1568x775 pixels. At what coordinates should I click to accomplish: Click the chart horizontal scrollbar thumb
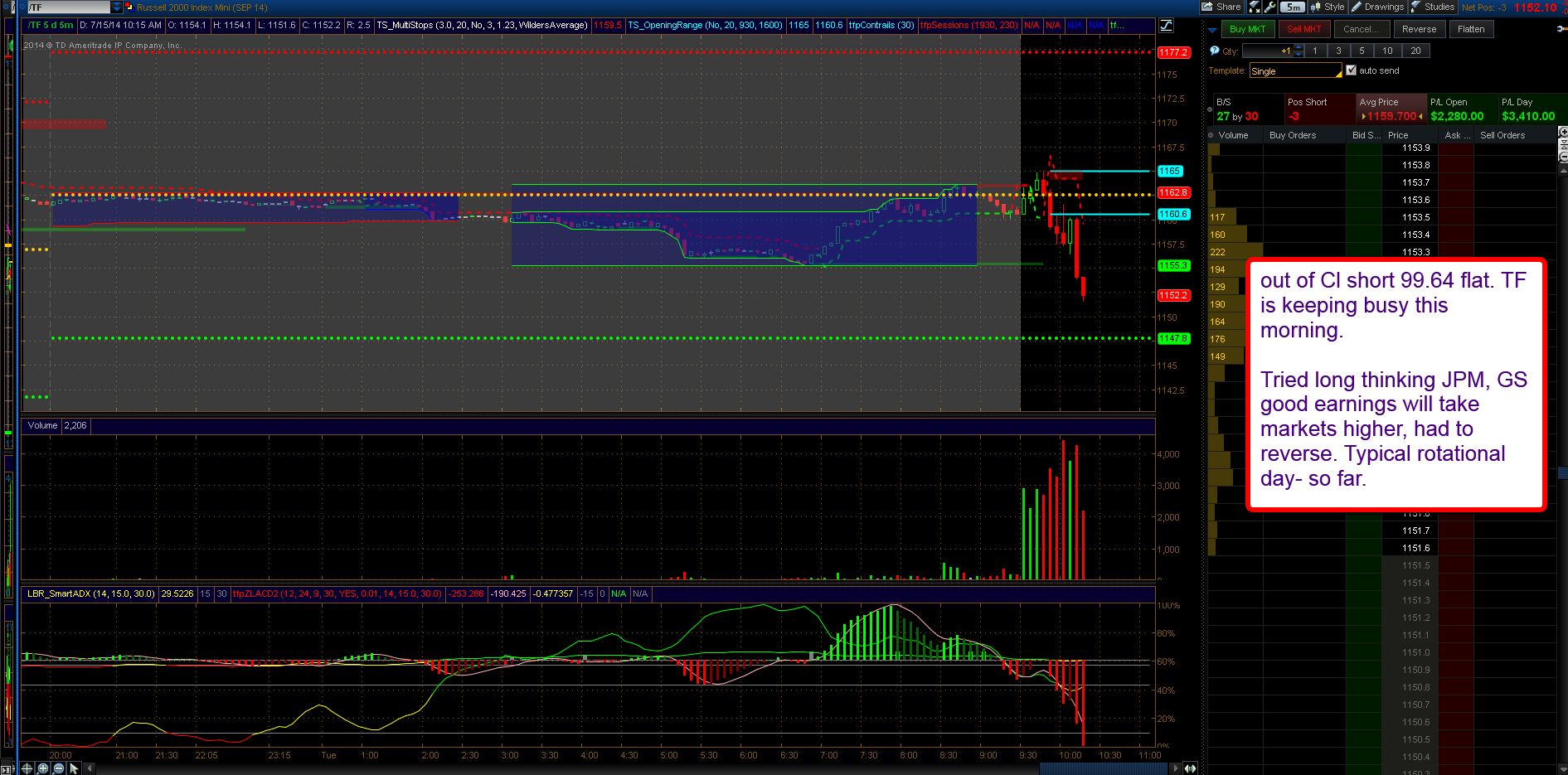click(1104, 768)
